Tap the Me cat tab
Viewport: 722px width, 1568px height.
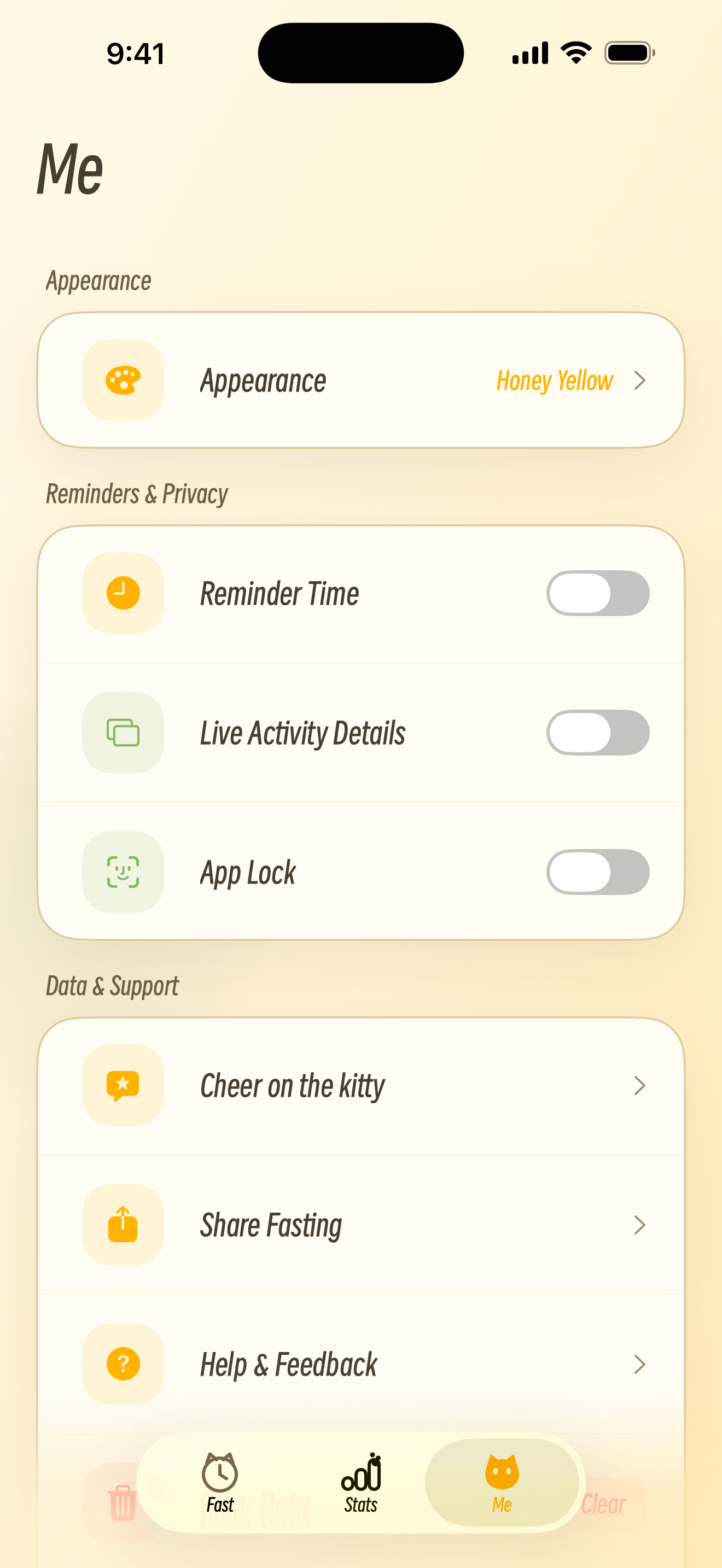pyautogui.click(x=502, y=1483)
